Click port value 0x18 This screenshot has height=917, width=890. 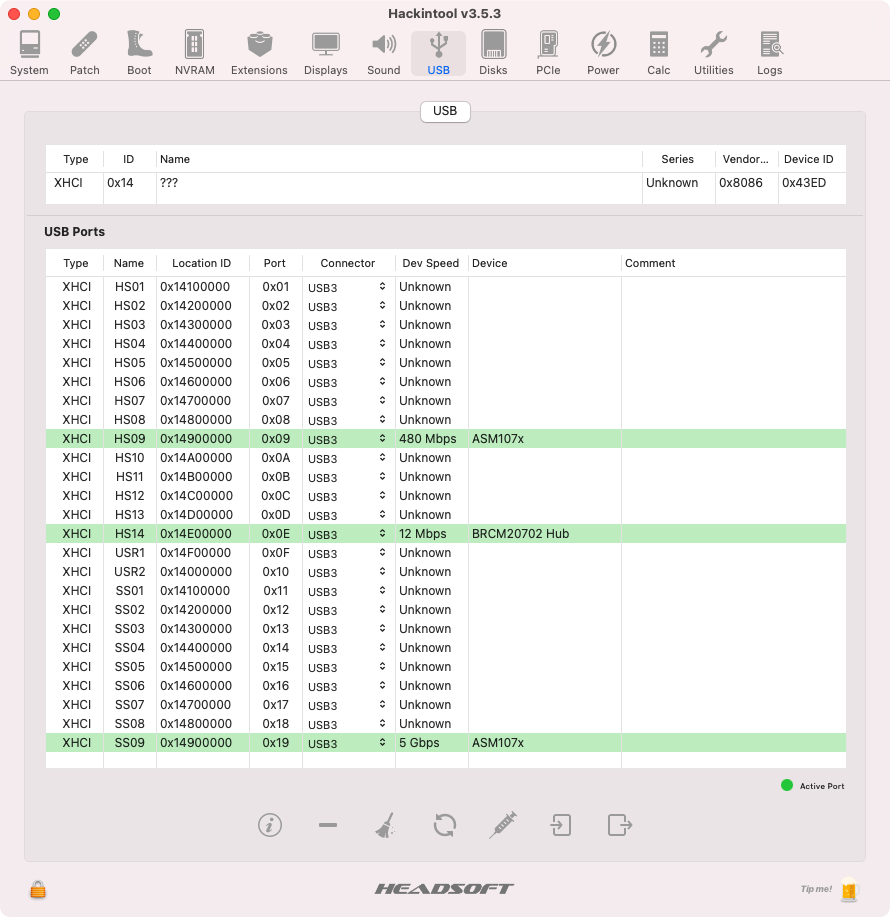(276, 723)
